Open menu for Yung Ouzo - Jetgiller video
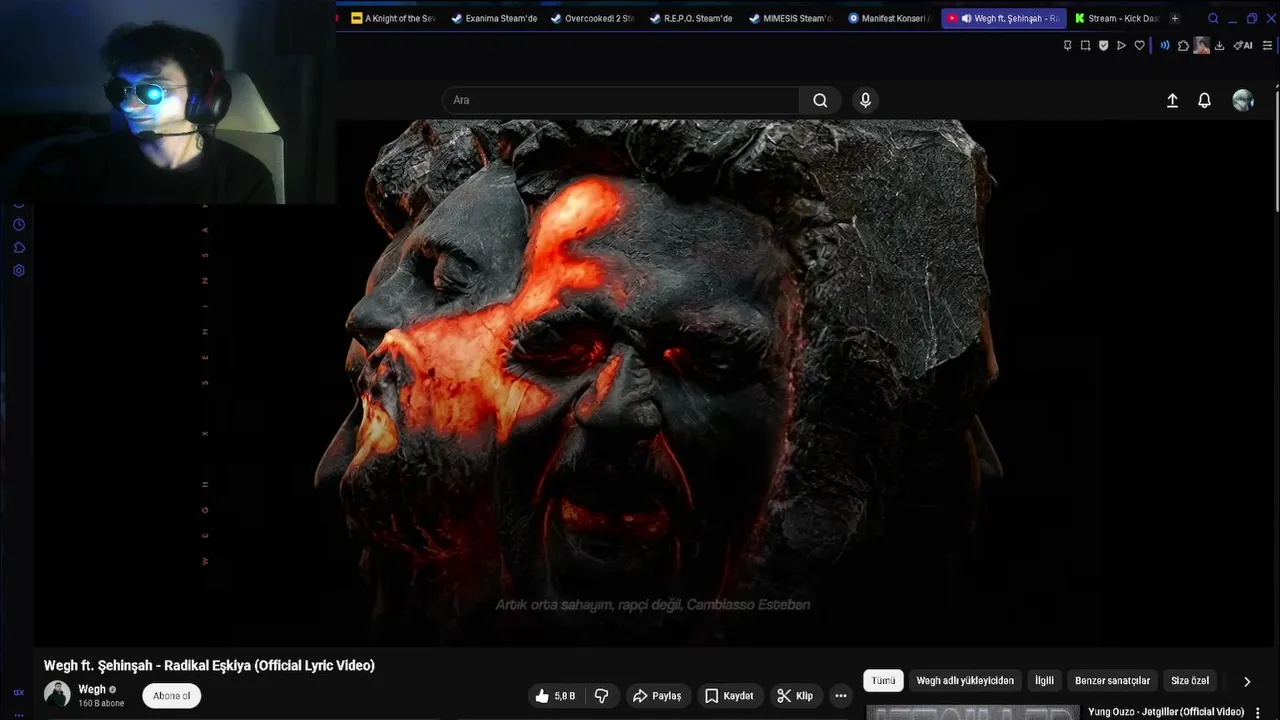This screenshot has width=1280, height=720. click(1258, 713)
